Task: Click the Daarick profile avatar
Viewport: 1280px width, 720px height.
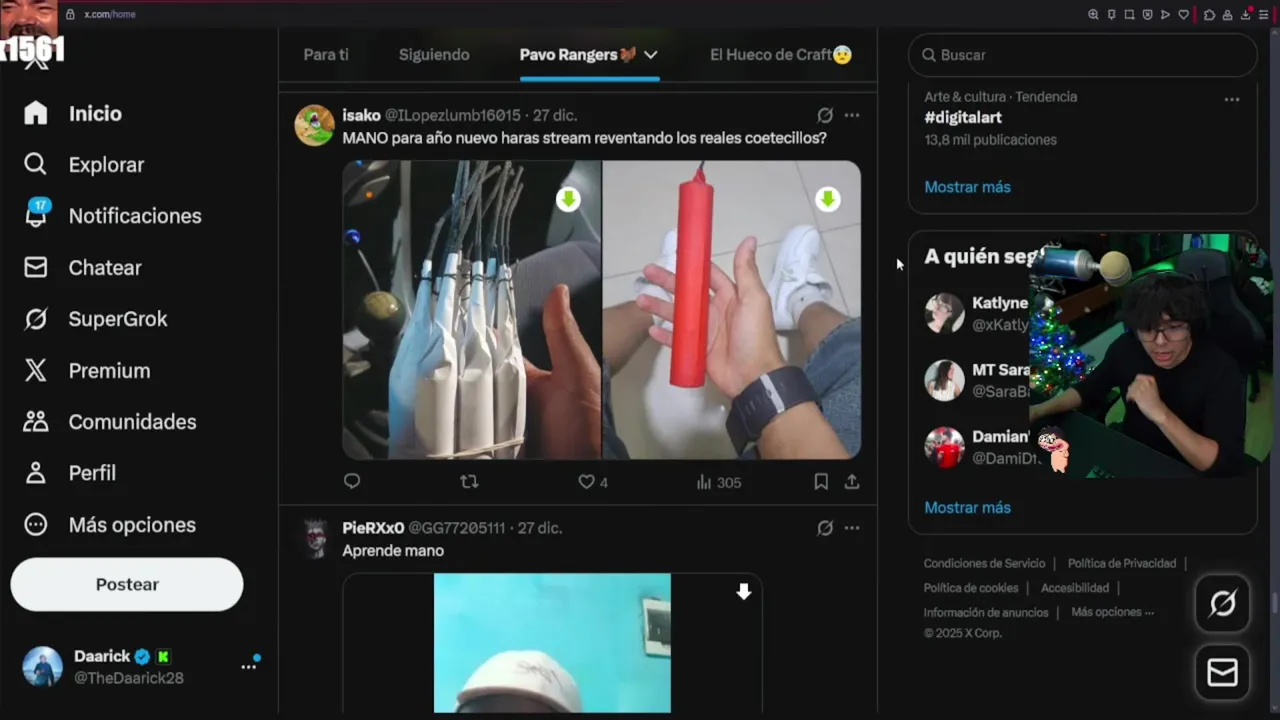Action: (x=43, y=666)
